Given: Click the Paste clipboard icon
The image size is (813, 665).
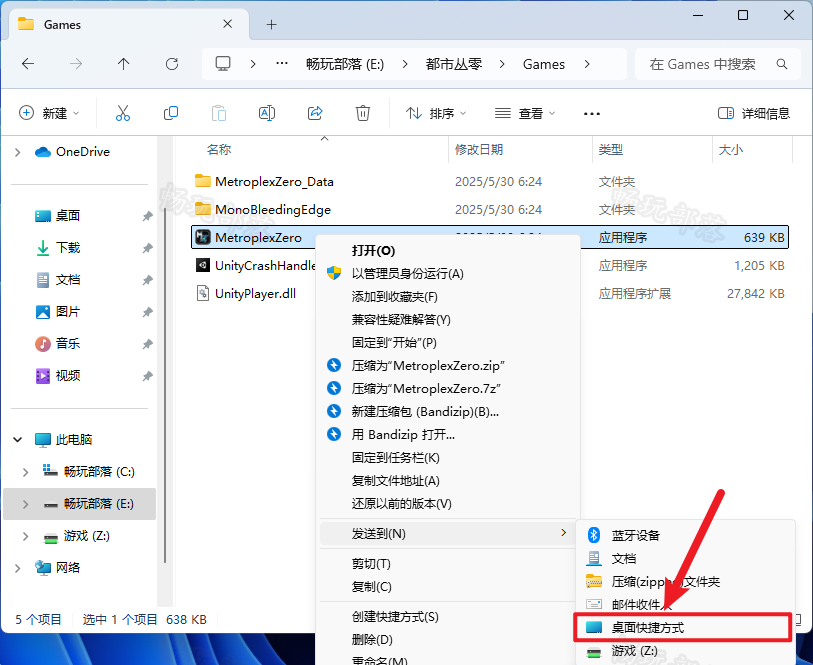Looking at the screenshot, I should [x=219, y=113].
